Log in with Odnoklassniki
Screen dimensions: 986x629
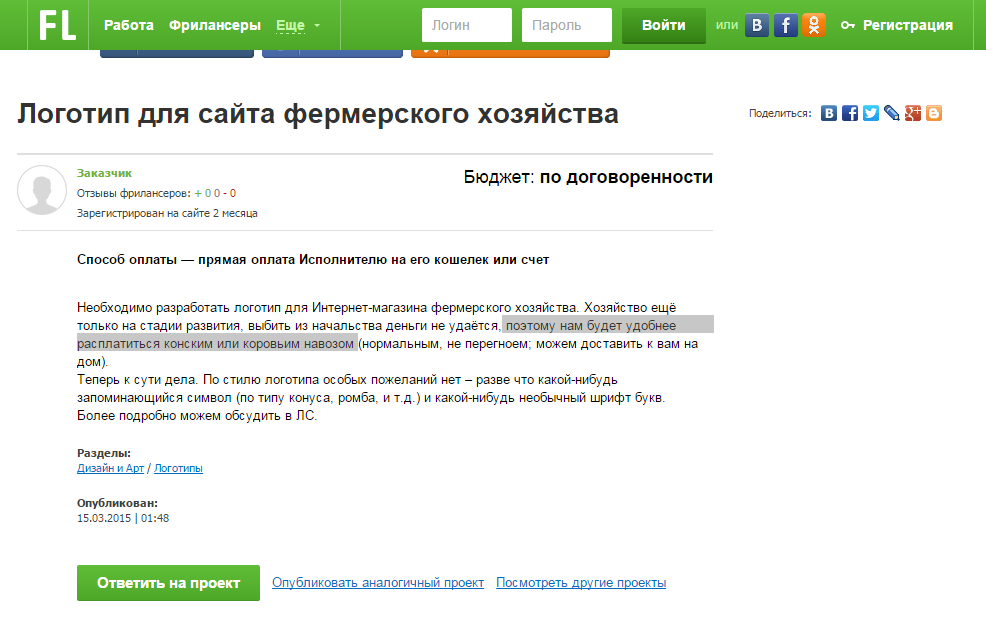tap(814, 25)
